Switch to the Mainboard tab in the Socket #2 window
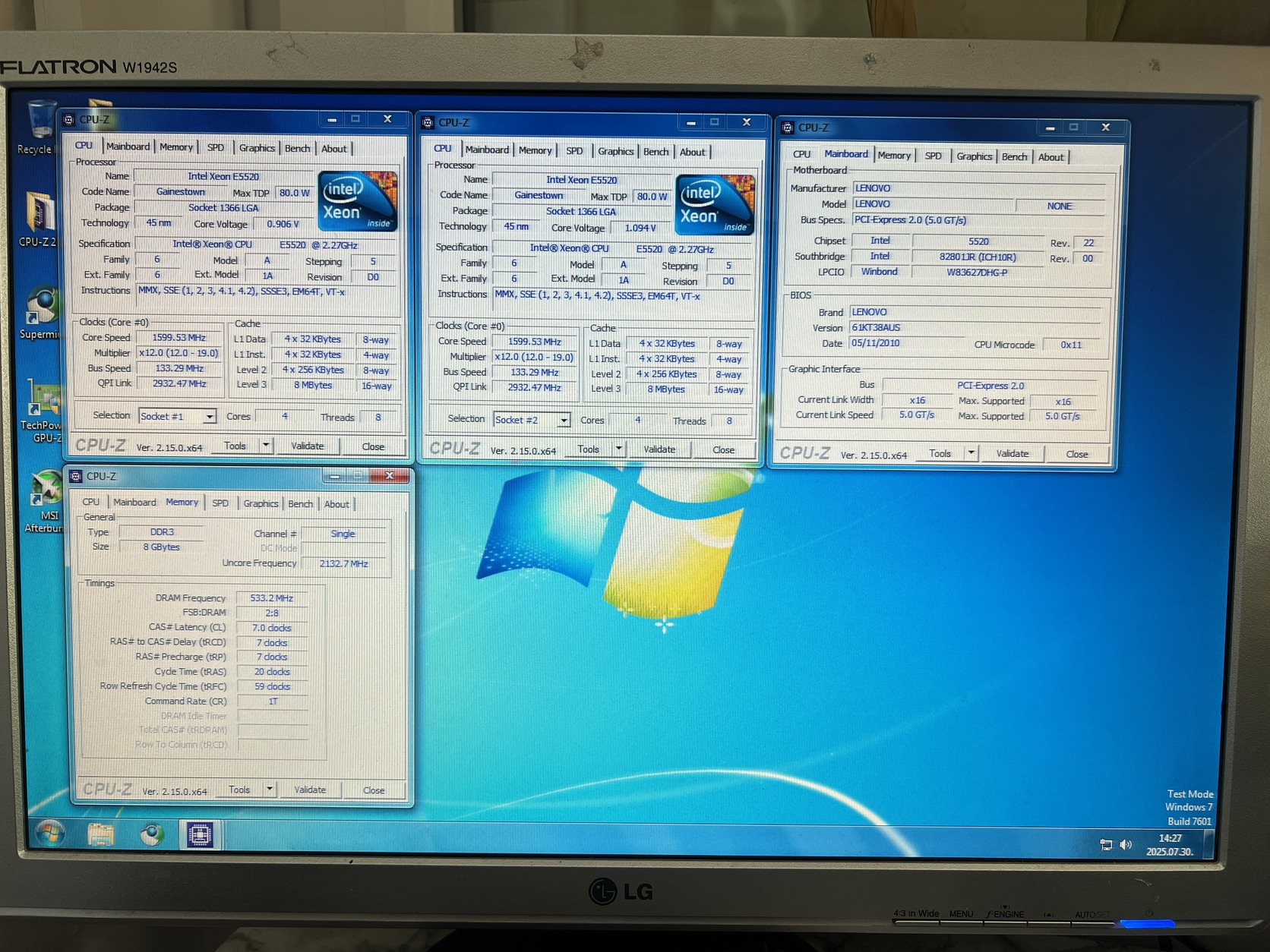 (x=487, y=150)
